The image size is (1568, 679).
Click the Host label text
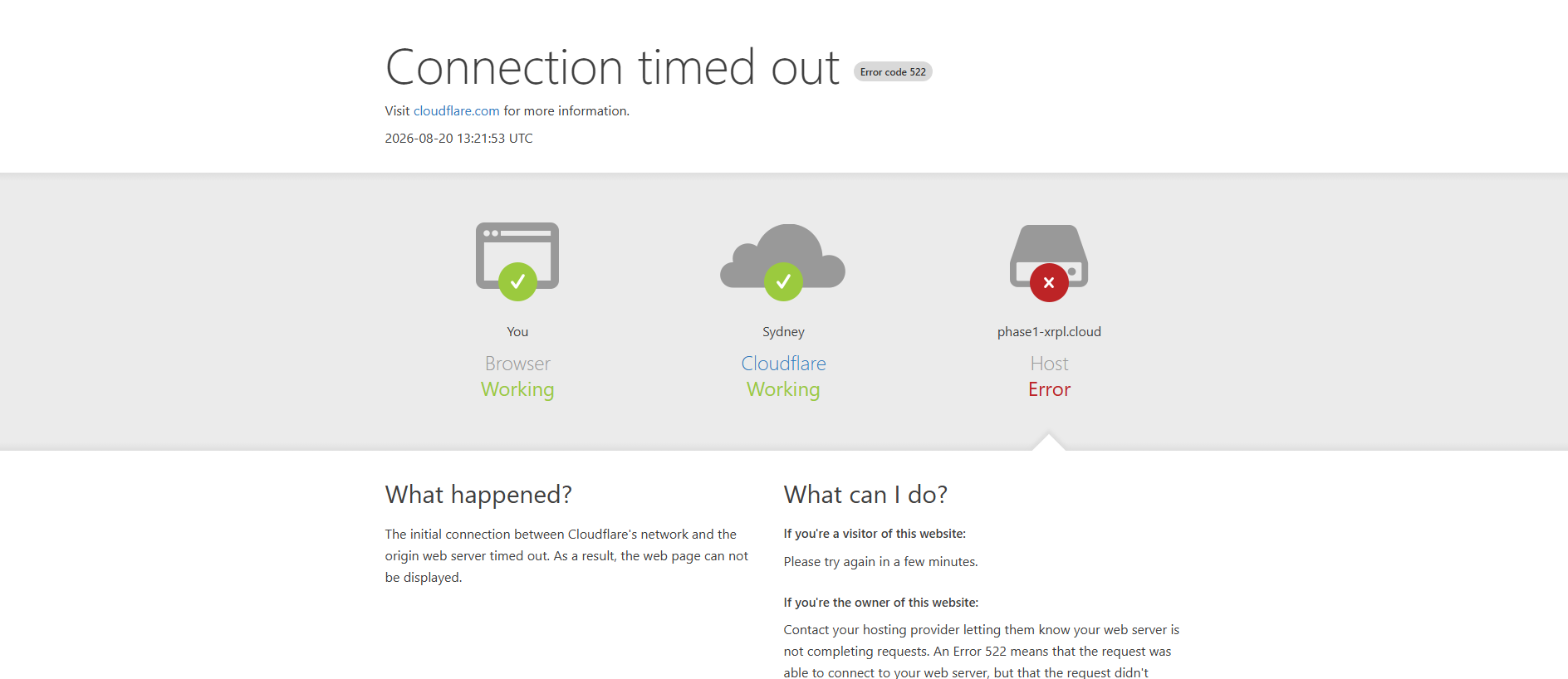(x=1049, y=364)
